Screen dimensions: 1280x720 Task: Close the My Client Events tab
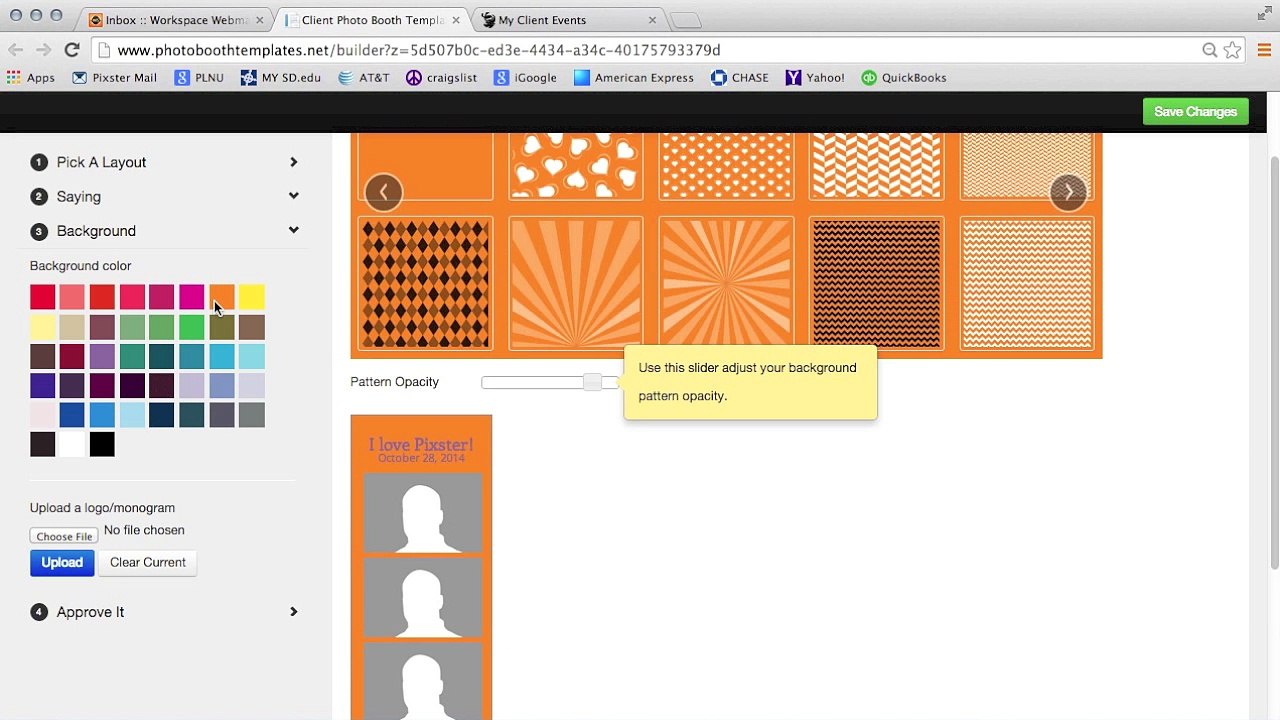point(652,20)
